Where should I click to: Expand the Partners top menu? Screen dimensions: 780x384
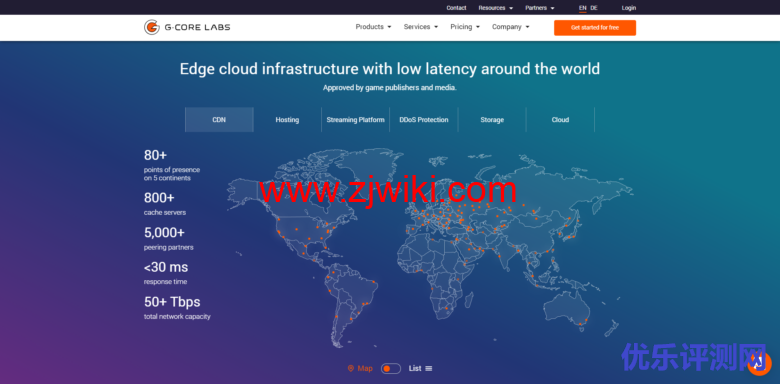click(x=540, y=8)
